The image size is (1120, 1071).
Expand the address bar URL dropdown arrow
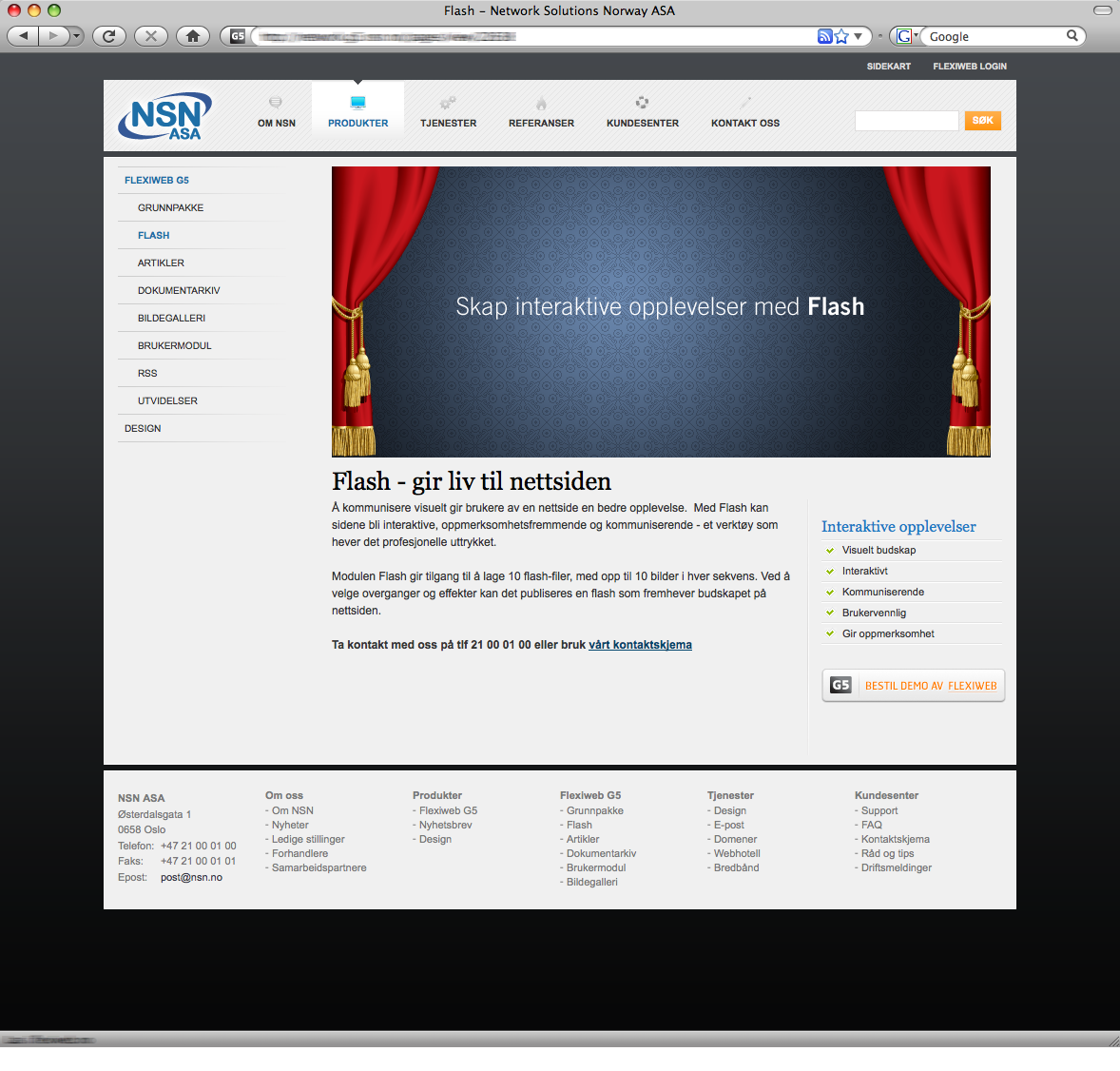point(859,36)
